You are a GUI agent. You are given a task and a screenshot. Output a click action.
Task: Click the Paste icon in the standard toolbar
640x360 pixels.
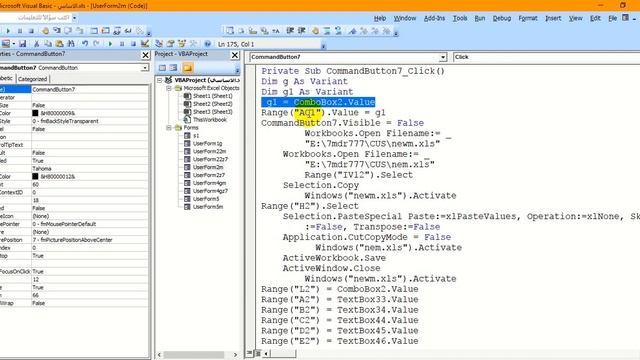tap(60, 44)
